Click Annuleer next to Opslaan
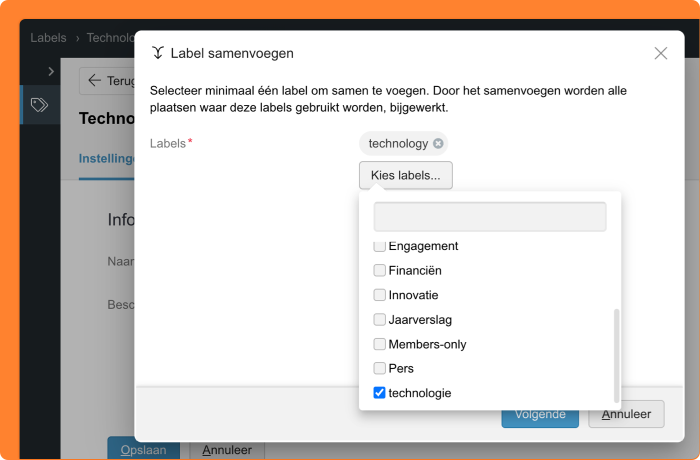This screenshot has width=700, height=460. (x=227, y=448)
